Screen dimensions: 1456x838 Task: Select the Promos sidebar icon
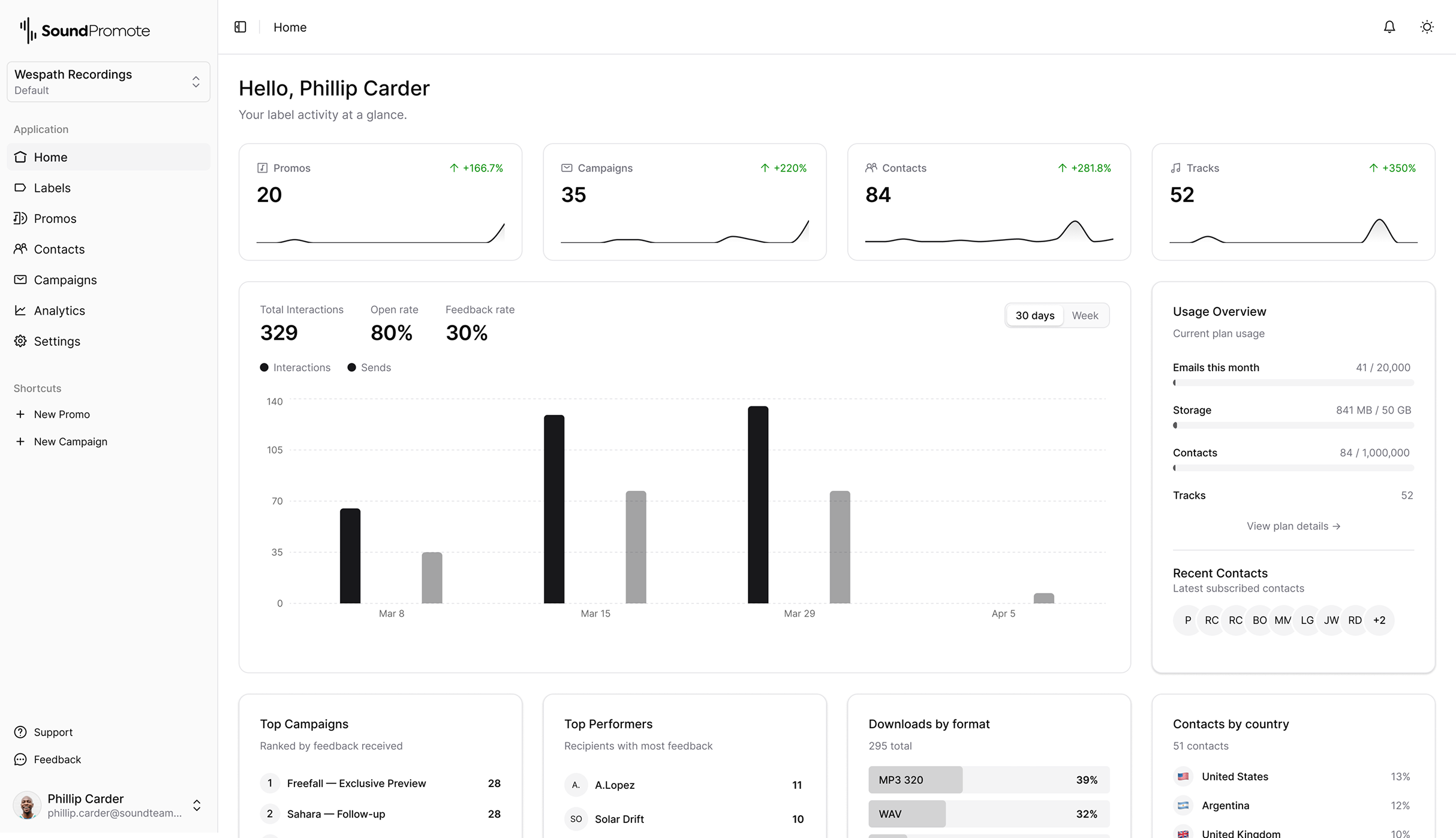(20, 218)
